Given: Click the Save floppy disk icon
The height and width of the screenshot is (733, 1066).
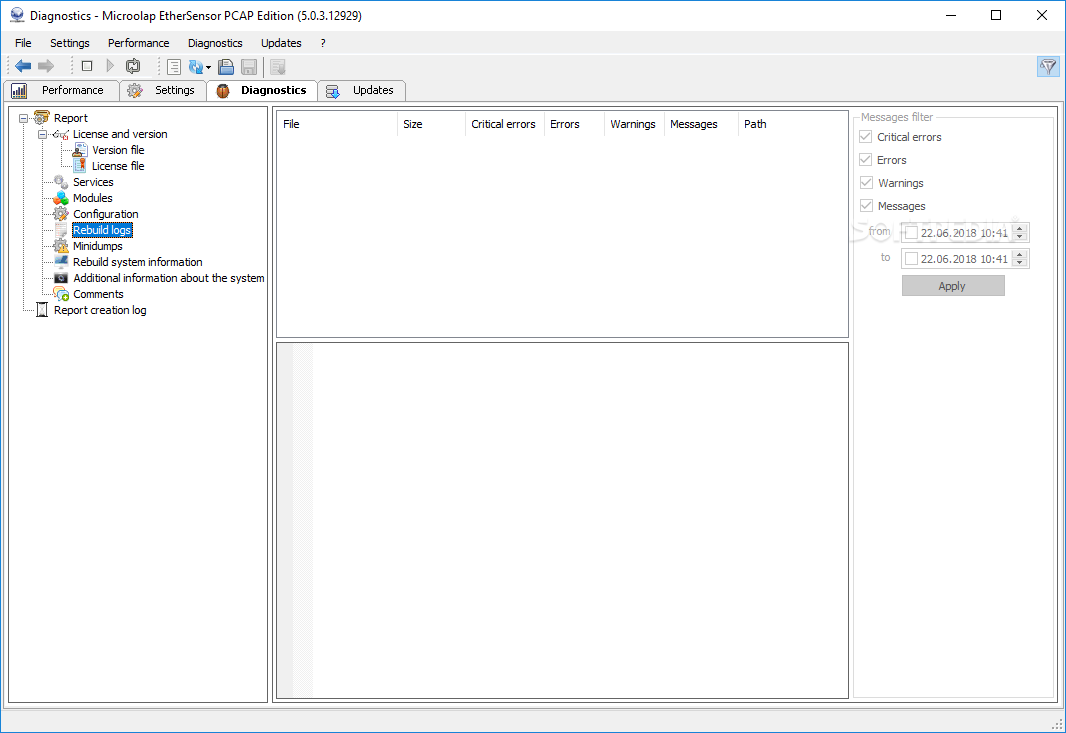Looking at the screenshot, I should point(250,67).
